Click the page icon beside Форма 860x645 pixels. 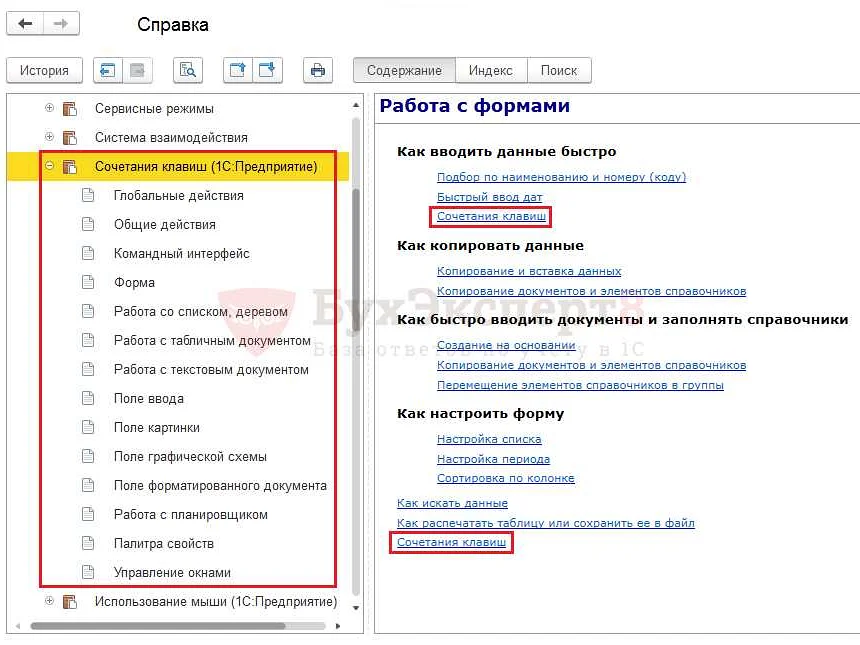[x=88, y=282]
